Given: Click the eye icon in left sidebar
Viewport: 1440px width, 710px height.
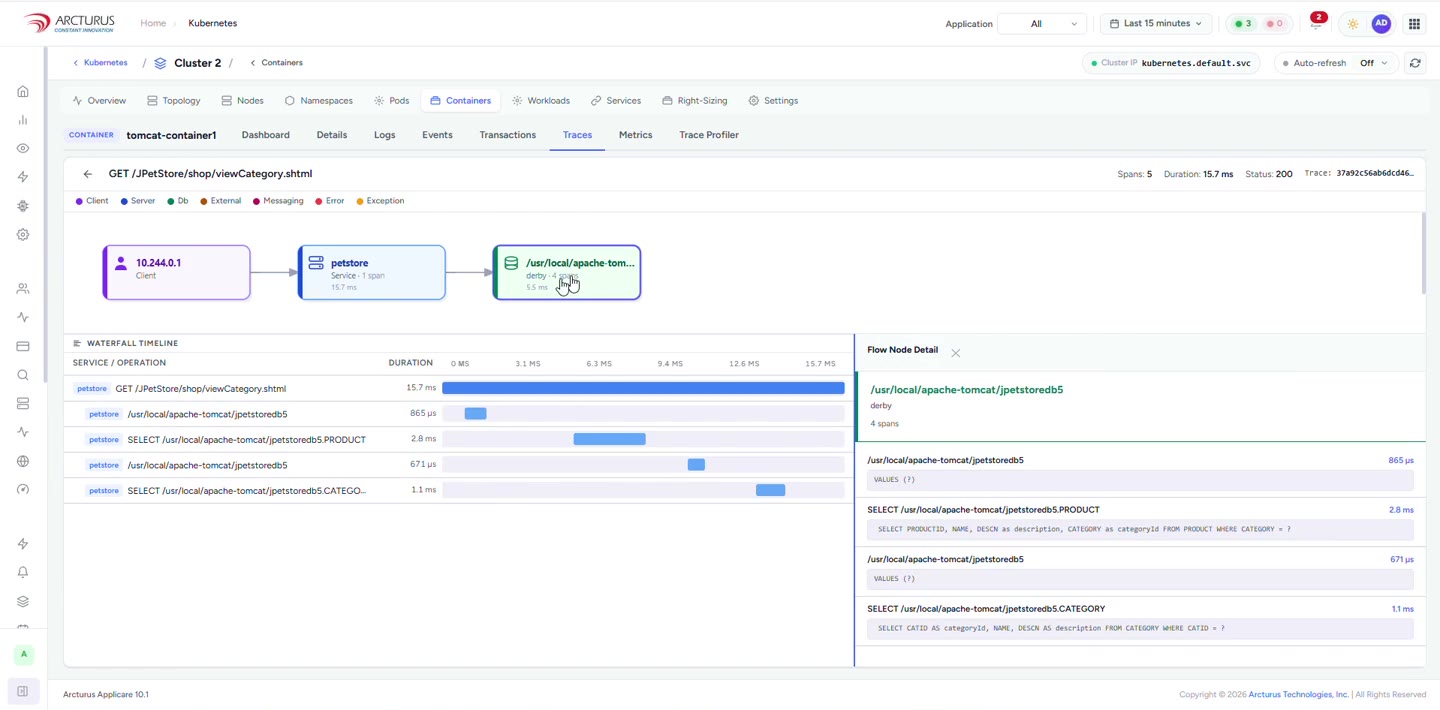Looking at the screenshot, I should pos(23,148).
